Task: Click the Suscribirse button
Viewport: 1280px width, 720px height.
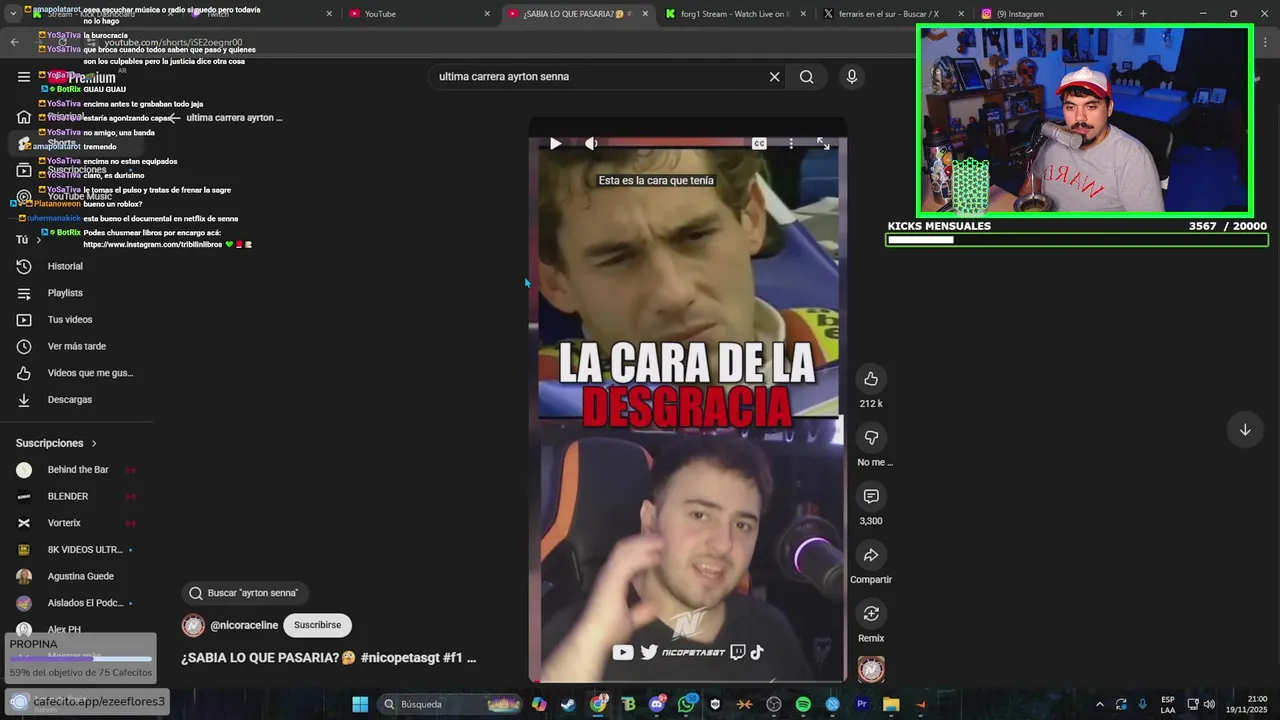Action: click(317, 625)
